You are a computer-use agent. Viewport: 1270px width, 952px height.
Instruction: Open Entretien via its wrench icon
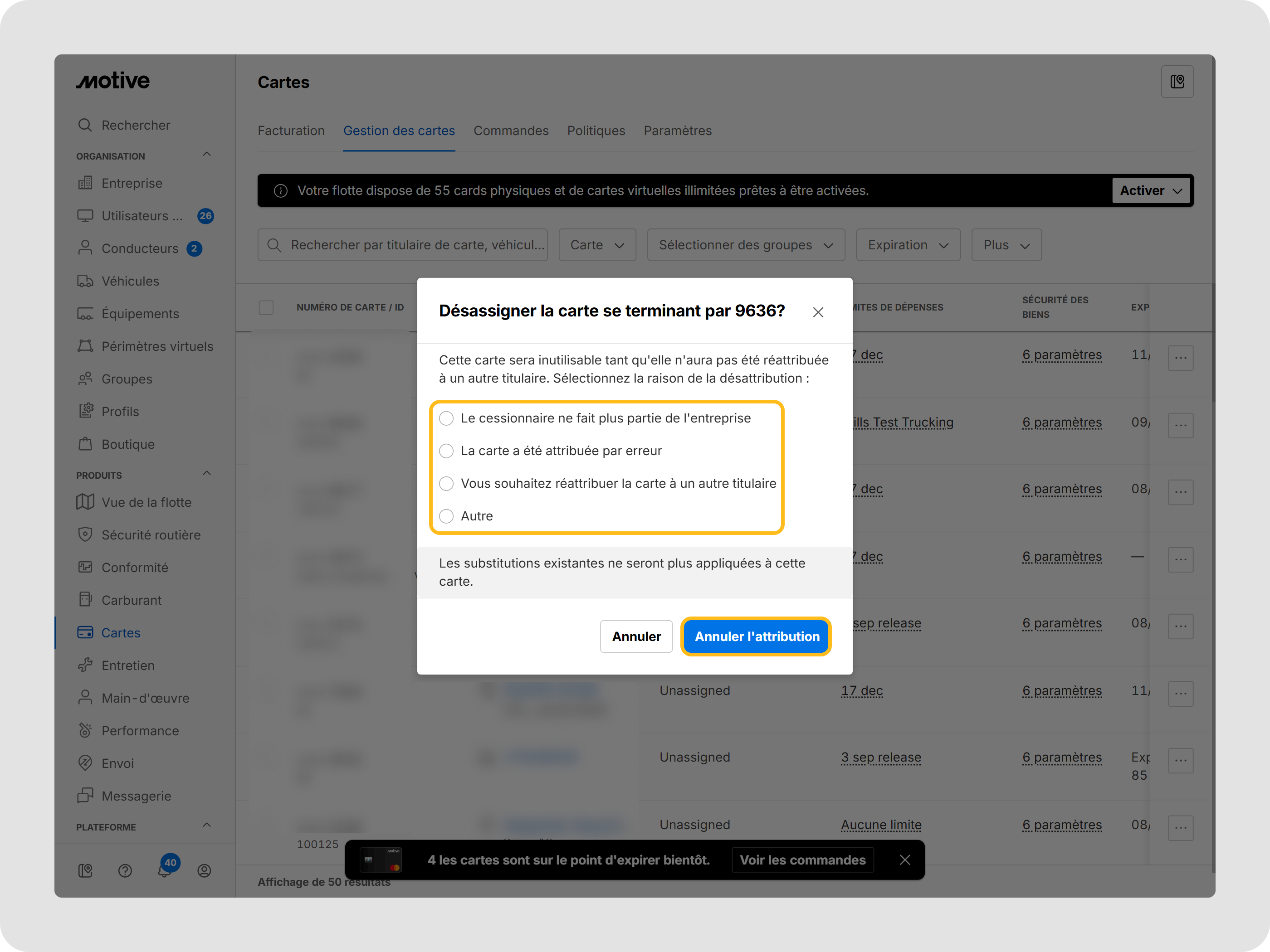[x=85, y=665]
